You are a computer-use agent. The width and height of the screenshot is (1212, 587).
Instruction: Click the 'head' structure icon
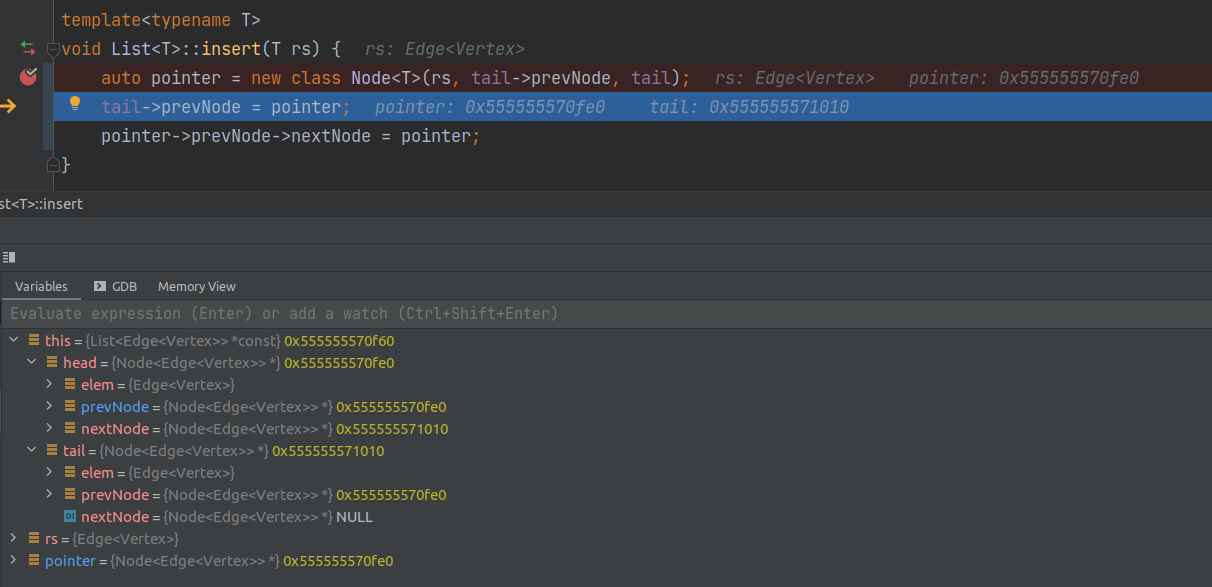(x=52, y=363)
